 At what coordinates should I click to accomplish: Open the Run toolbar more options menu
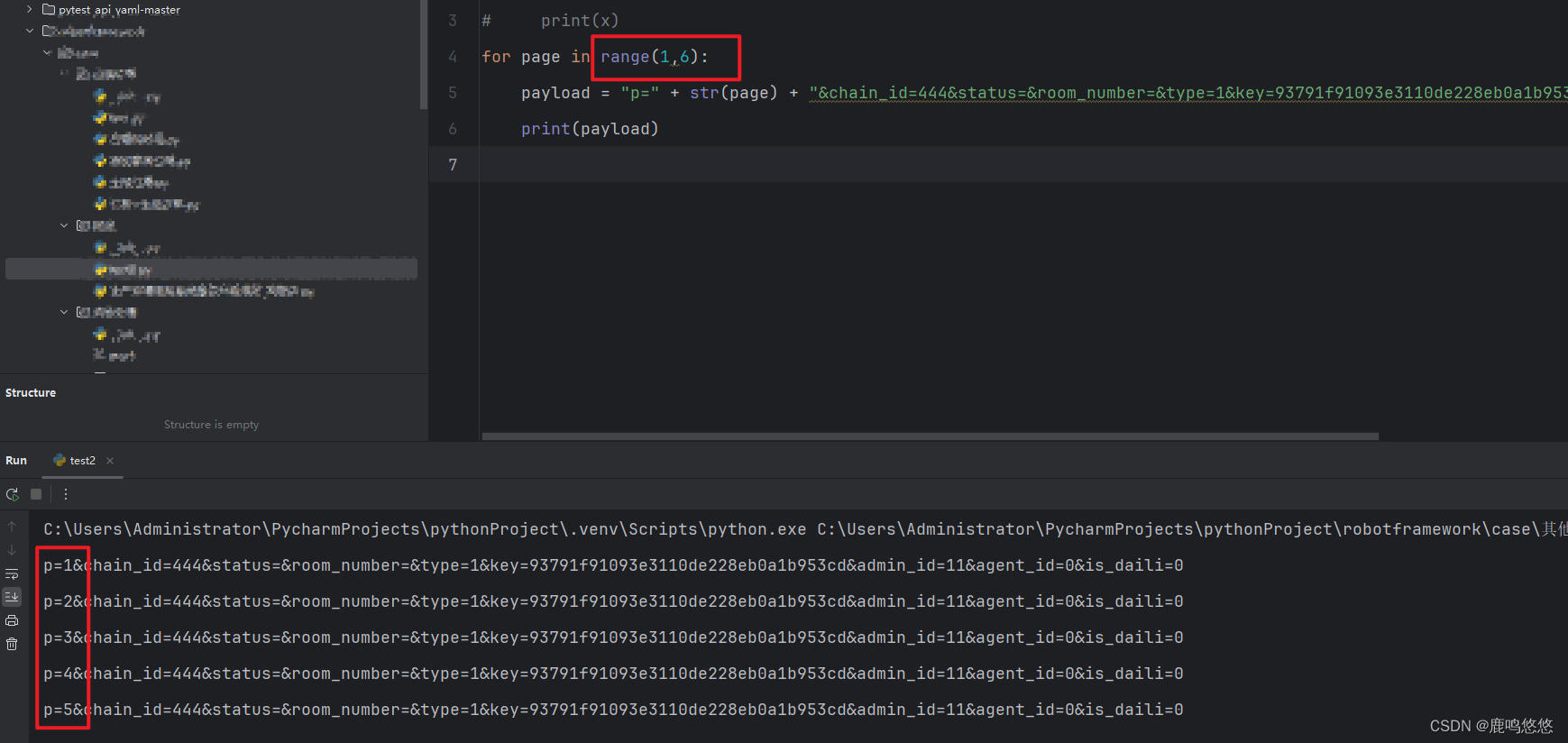66,494
